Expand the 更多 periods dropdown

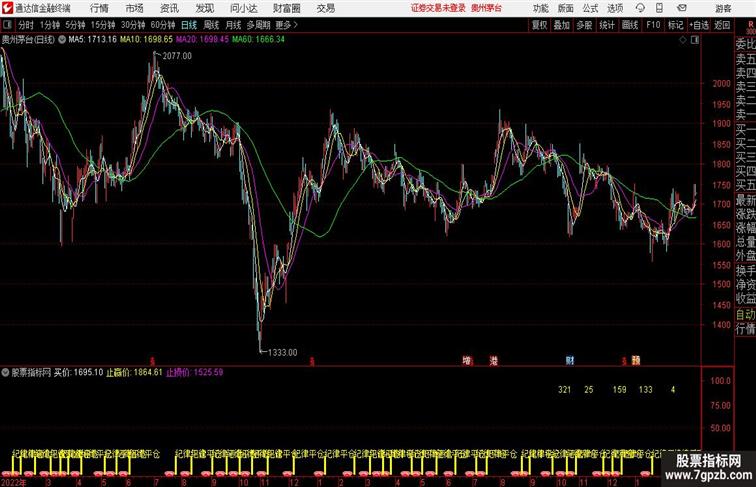click(x=287, y=25)
